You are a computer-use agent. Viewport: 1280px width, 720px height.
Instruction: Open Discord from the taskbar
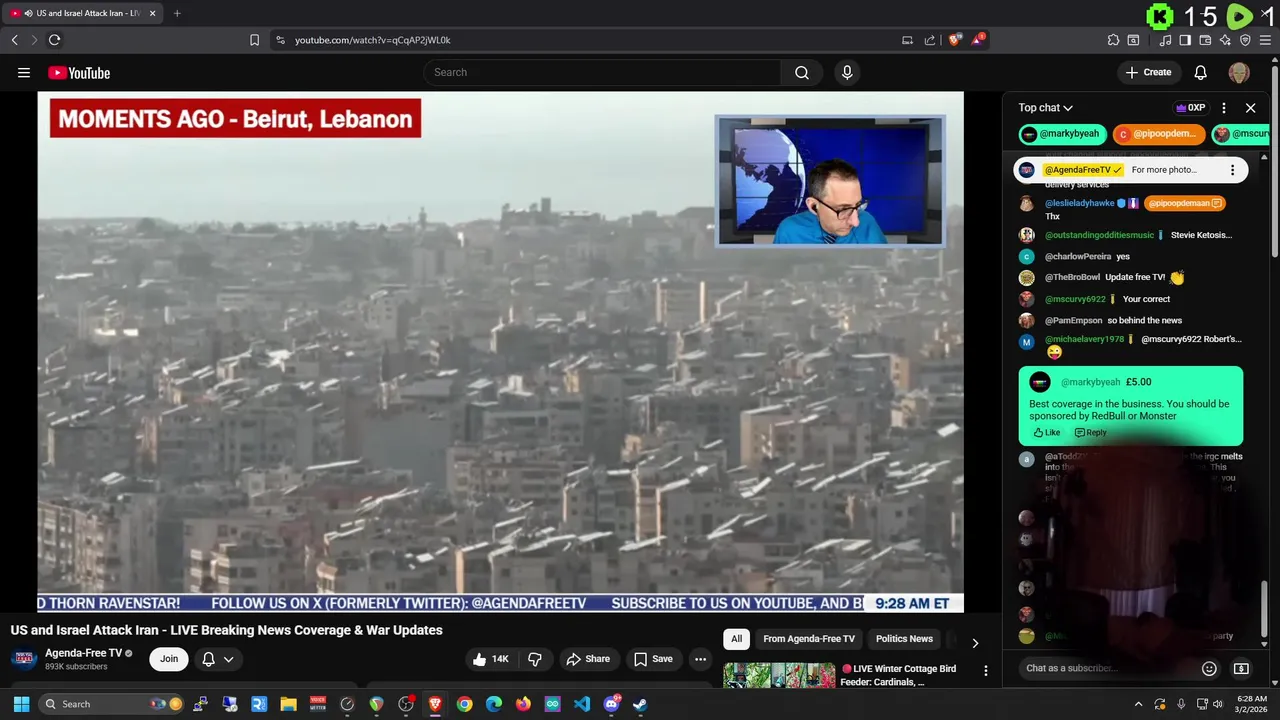click(611, 704)
